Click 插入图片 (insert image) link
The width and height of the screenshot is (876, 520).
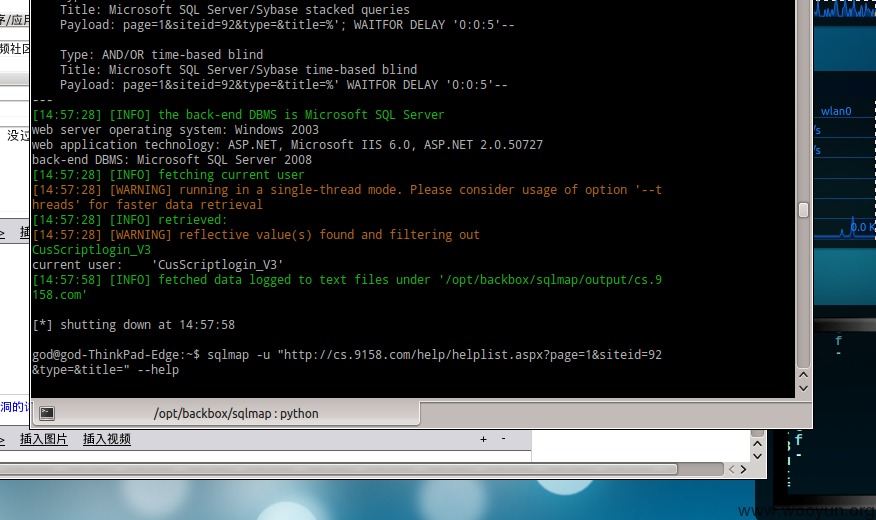(44, 439)
